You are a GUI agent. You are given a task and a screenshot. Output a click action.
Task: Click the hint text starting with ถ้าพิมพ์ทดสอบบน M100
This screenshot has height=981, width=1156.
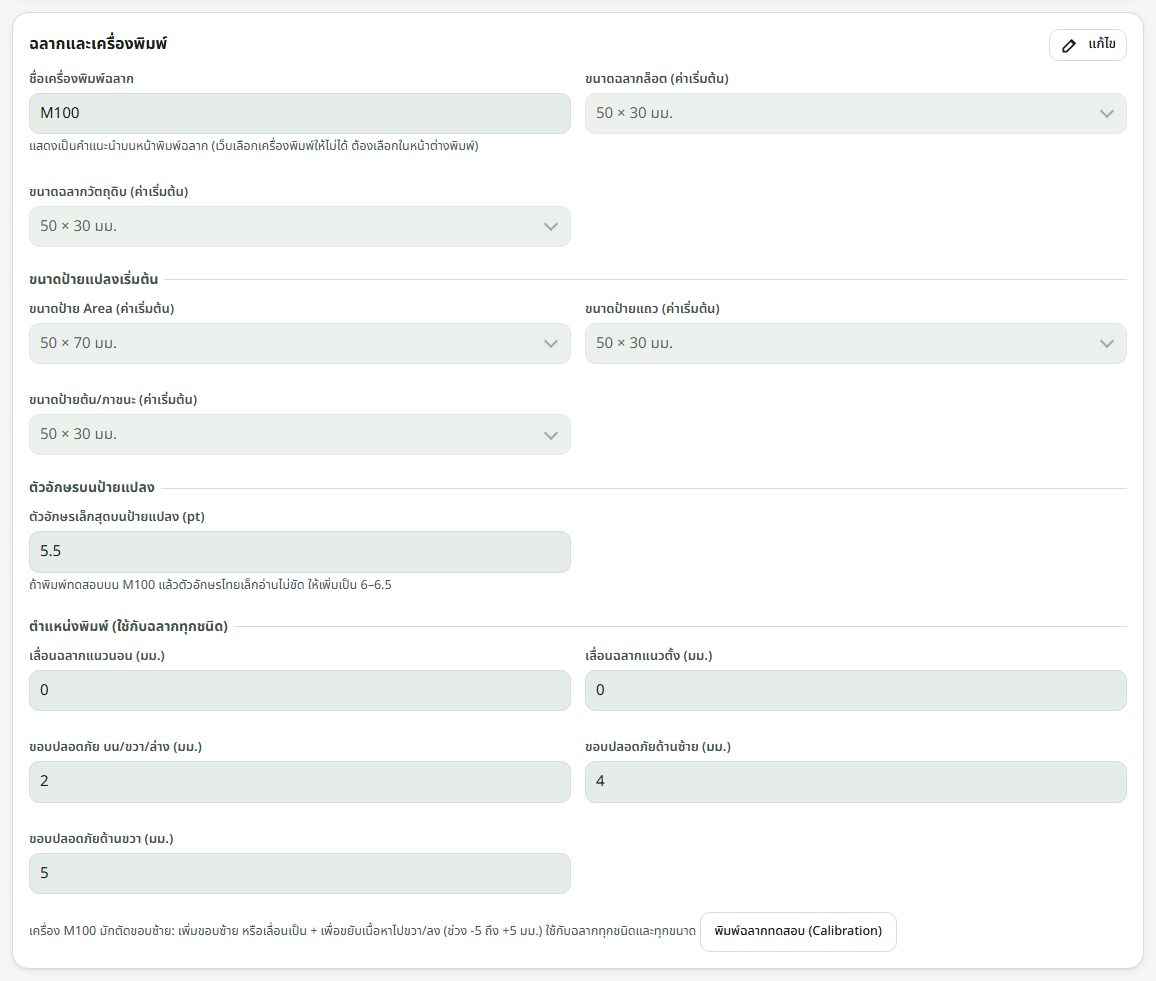pos(210,585)
